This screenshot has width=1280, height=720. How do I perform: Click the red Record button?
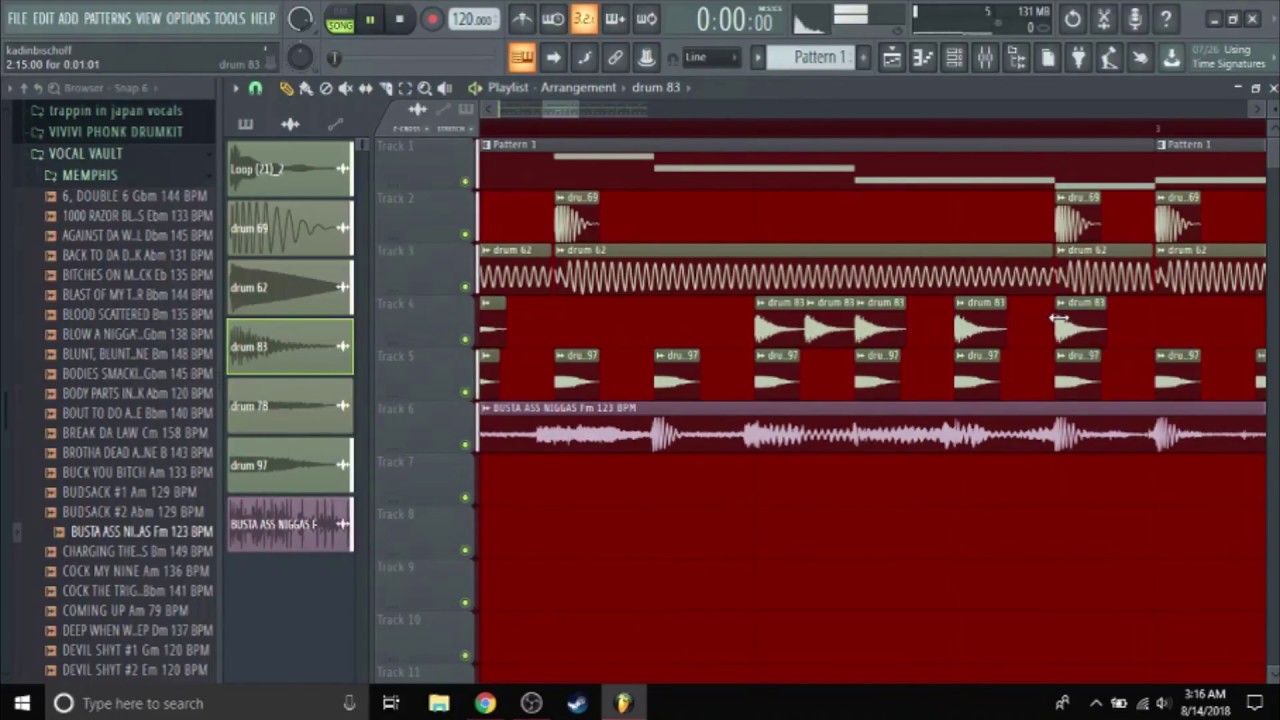tap(432, 19)
